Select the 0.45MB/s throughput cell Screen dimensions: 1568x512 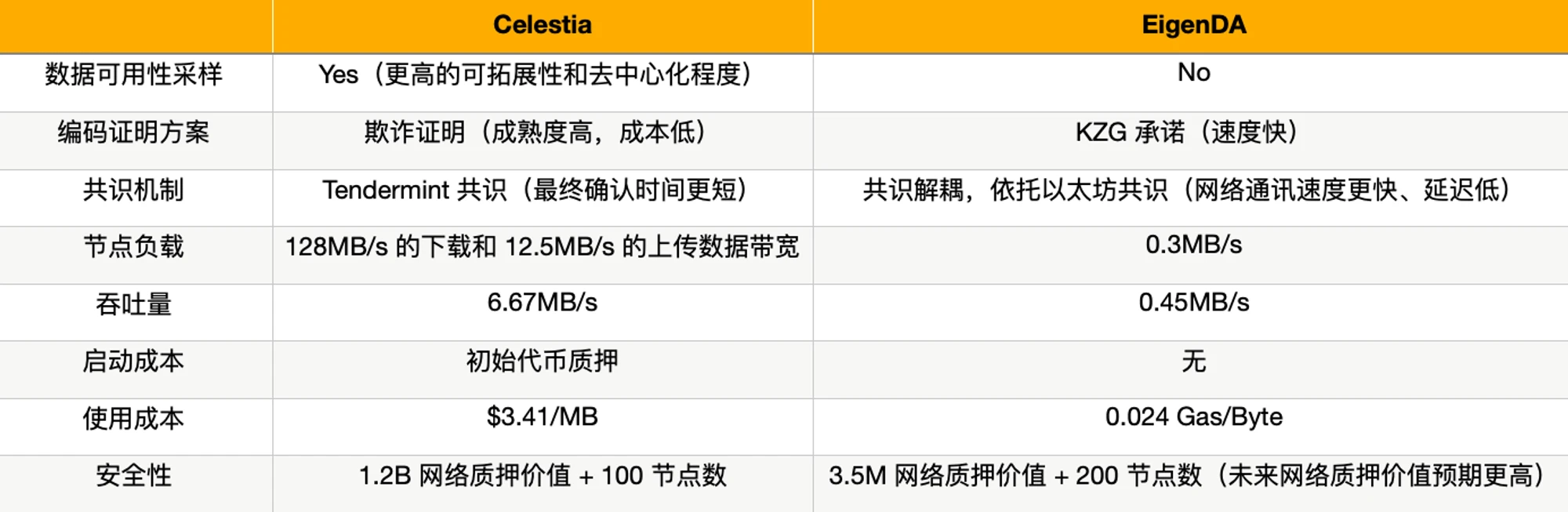coord(1193,303)
